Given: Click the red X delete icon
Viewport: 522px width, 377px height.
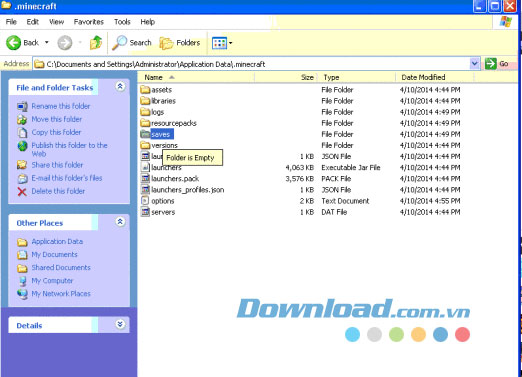Looking at the screenshot, I should click(x=22, y=192).
